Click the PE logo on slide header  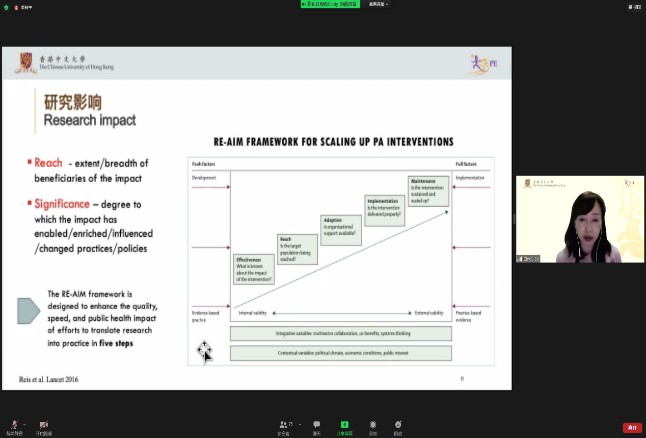(482, 65)
